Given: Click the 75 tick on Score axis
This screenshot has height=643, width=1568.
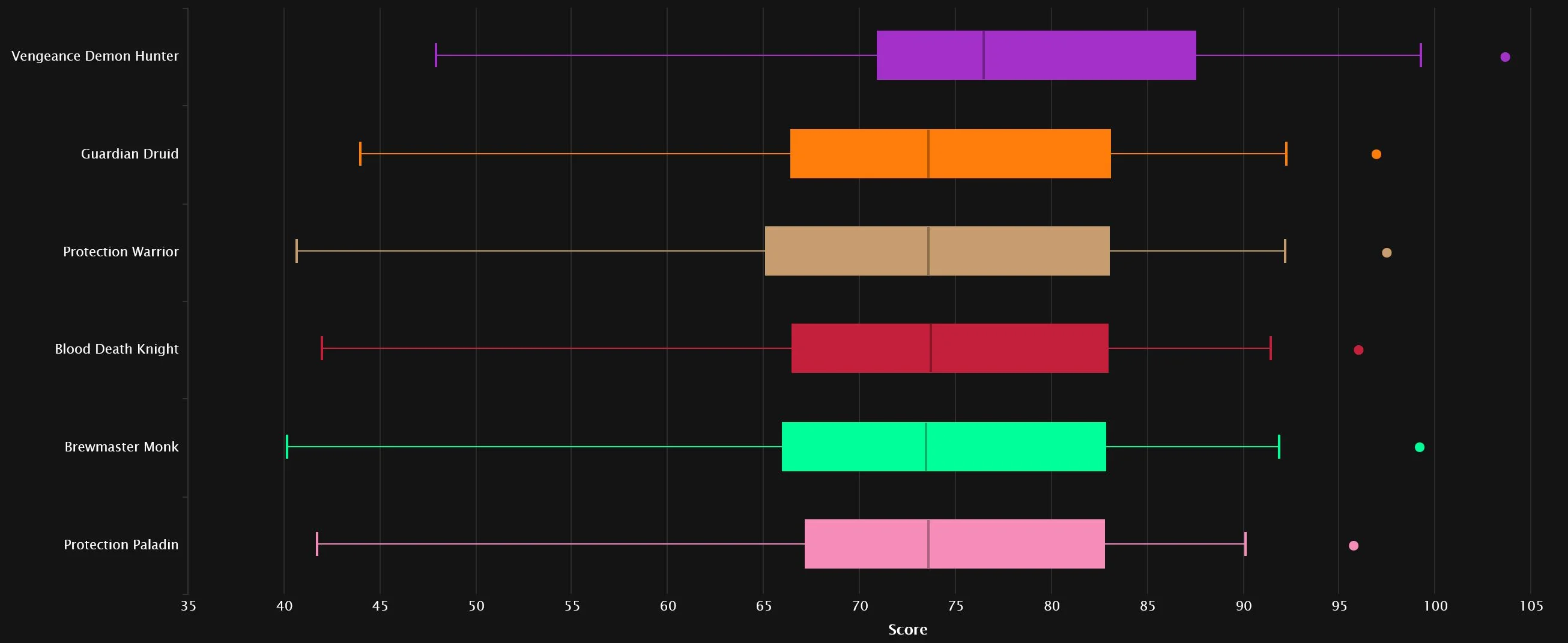Looking at the screenshot, I should tap(955, 606).
